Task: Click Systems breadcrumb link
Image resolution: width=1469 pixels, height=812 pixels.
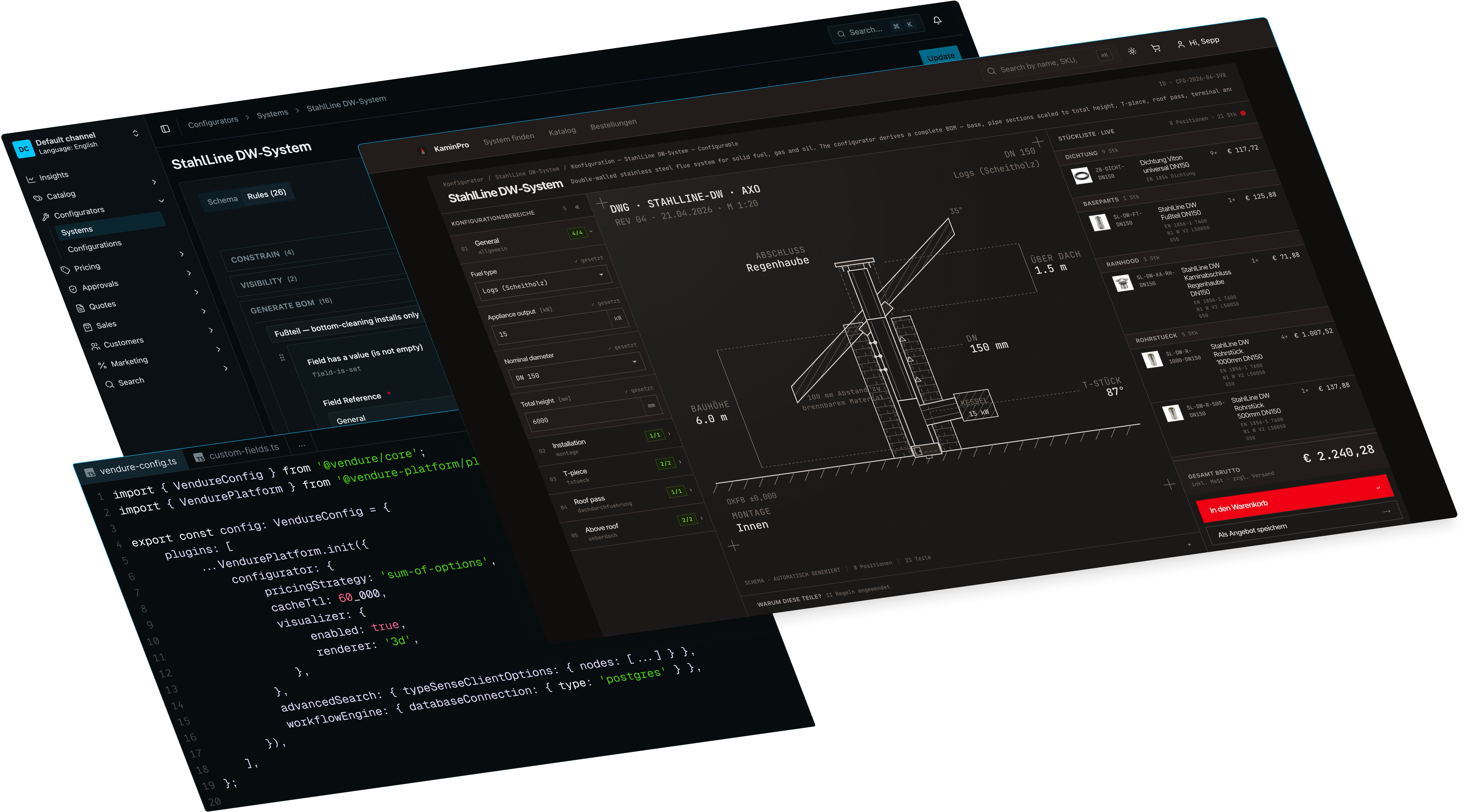Action: click(273, 114)
